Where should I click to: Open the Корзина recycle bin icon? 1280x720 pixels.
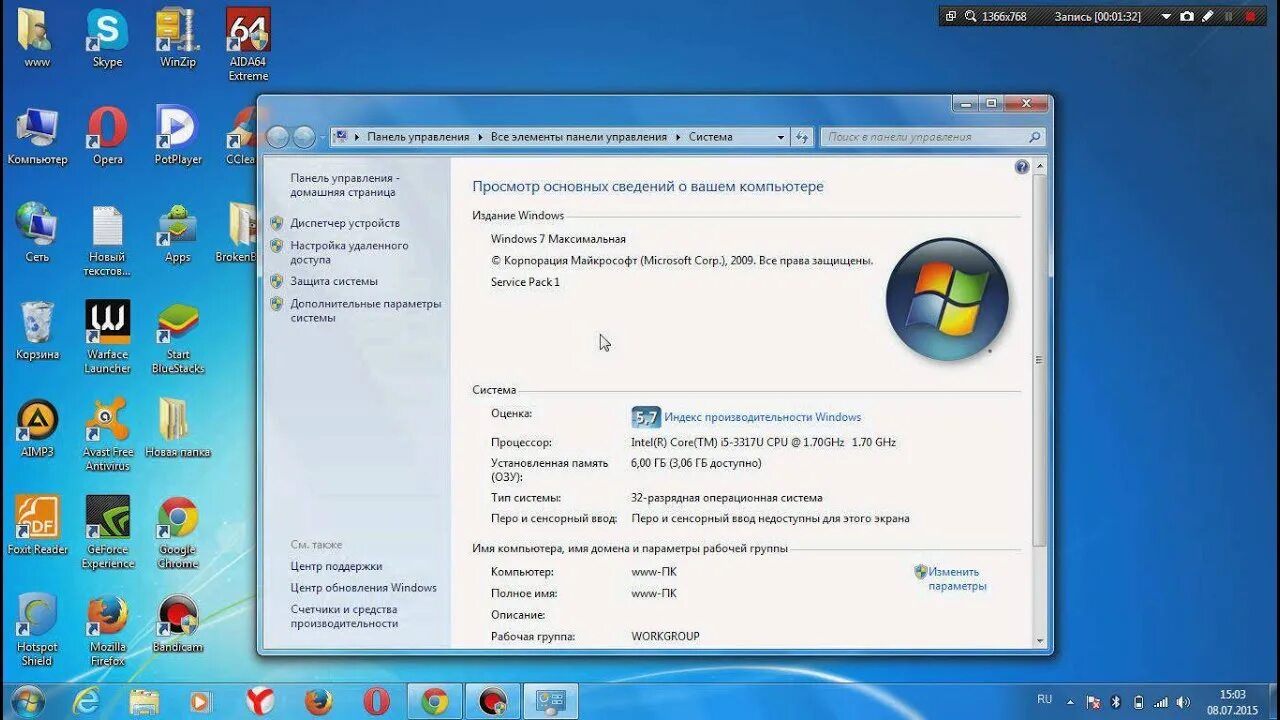pyautogui.click(x=37, y=330)
